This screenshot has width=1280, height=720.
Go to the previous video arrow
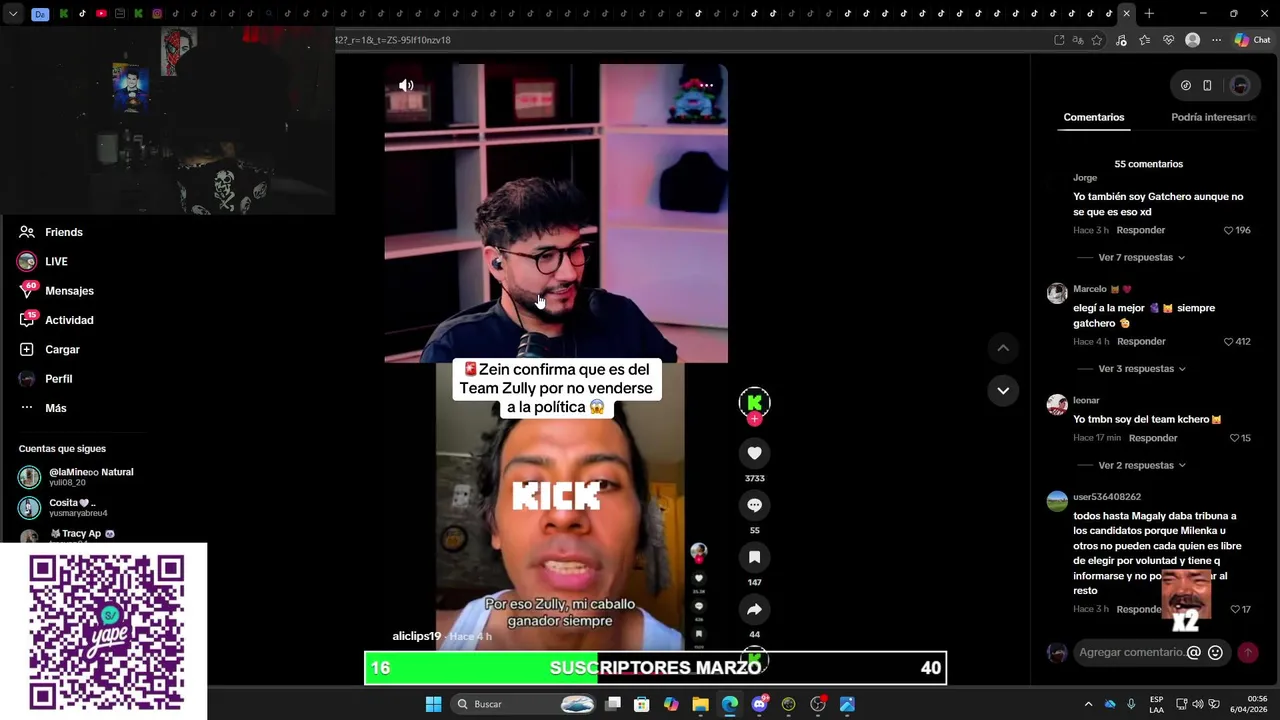pyautogui.click(x=1003, y=348)
